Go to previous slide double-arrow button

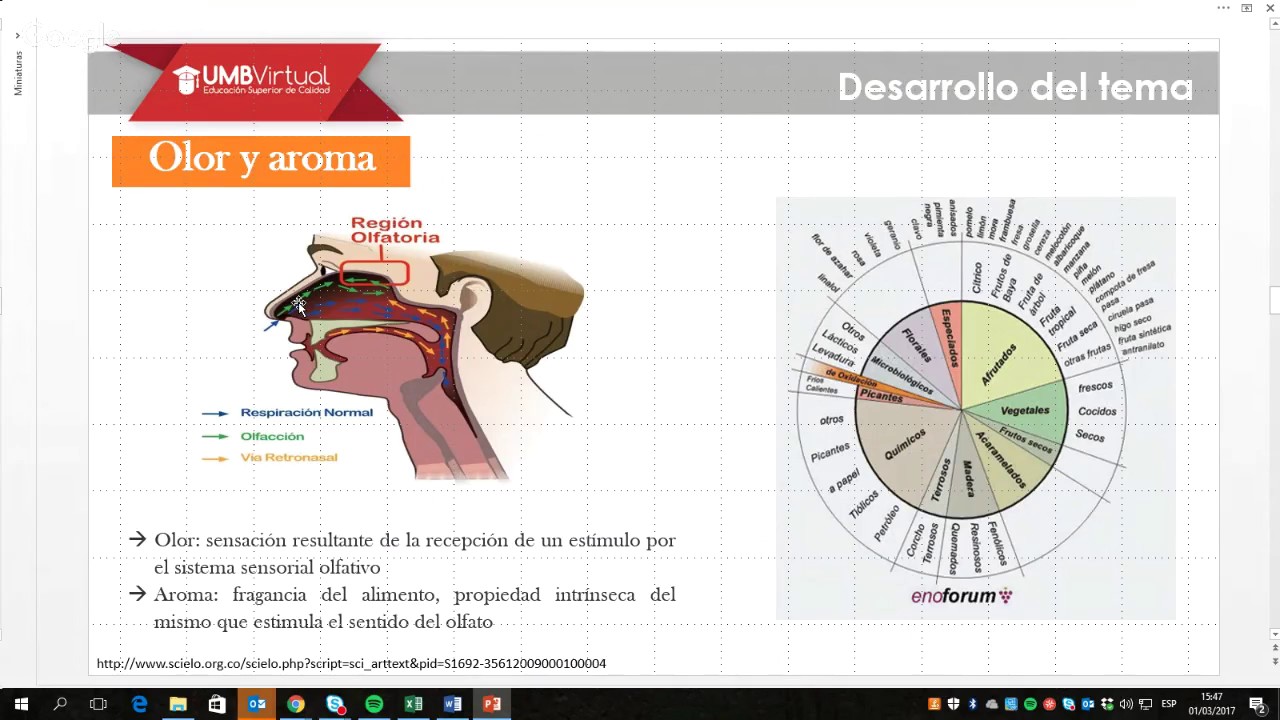point(1274,648)
